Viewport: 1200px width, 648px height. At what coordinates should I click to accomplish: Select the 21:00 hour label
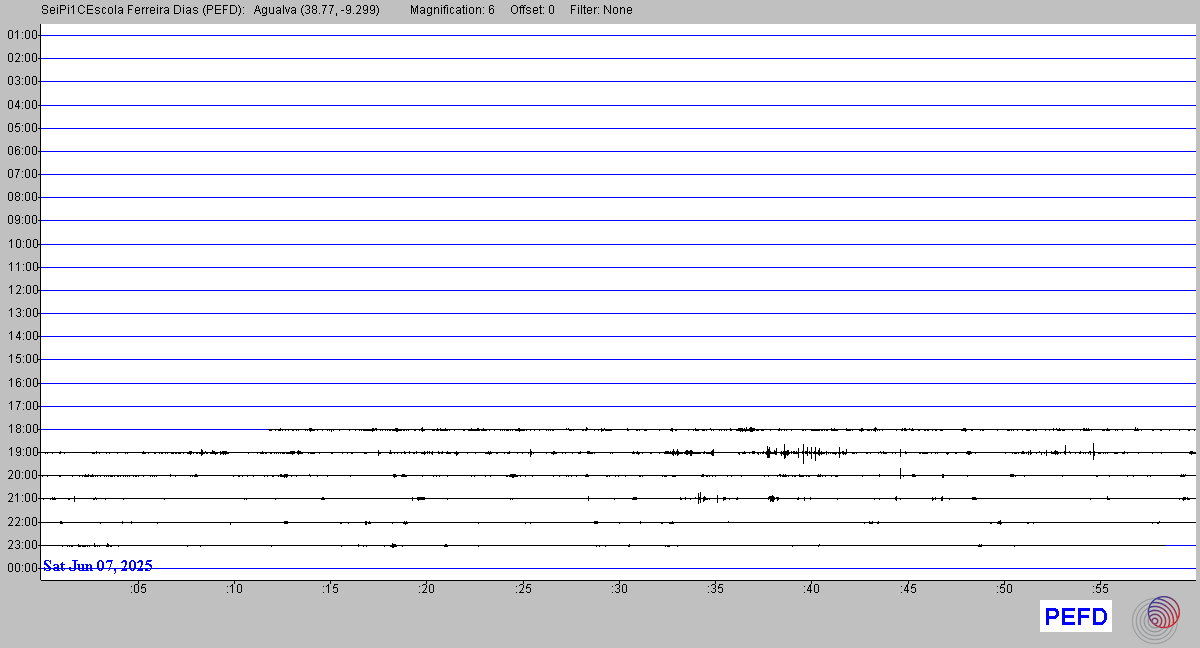point(22,498)
